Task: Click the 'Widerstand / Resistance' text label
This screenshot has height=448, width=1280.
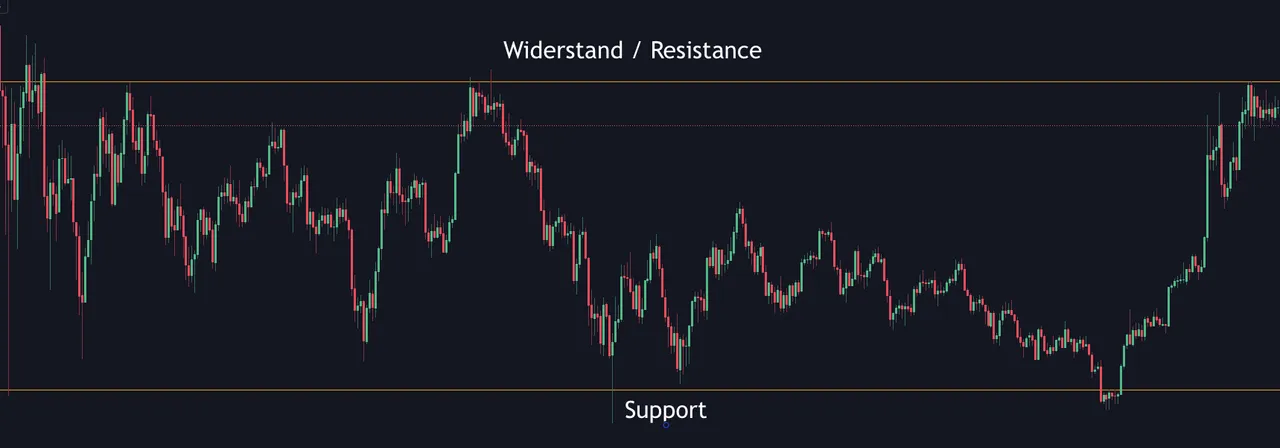Action: (x=632, y=50)
